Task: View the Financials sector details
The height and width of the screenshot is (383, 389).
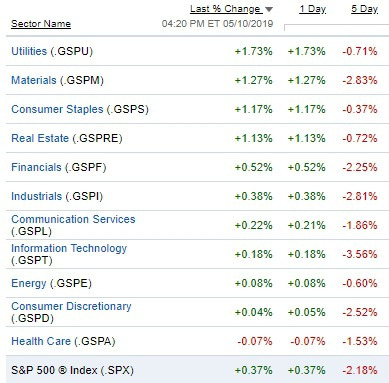Action: click(x=36, y=167)
